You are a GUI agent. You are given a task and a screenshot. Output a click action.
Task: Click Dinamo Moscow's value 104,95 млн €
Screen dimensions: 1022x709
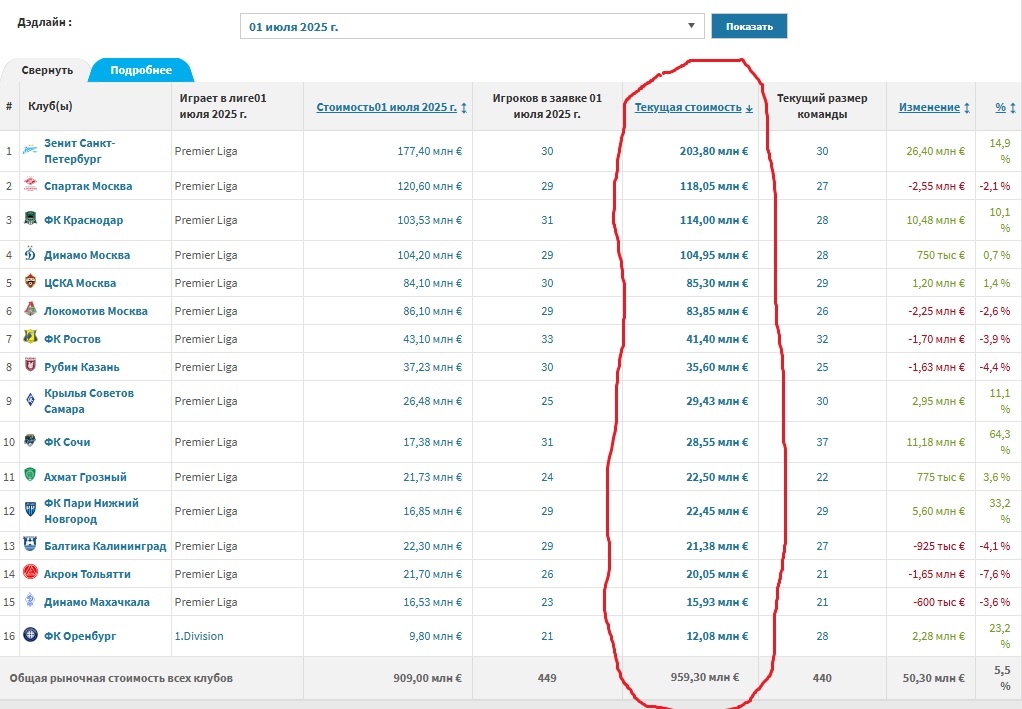point(714,255)
